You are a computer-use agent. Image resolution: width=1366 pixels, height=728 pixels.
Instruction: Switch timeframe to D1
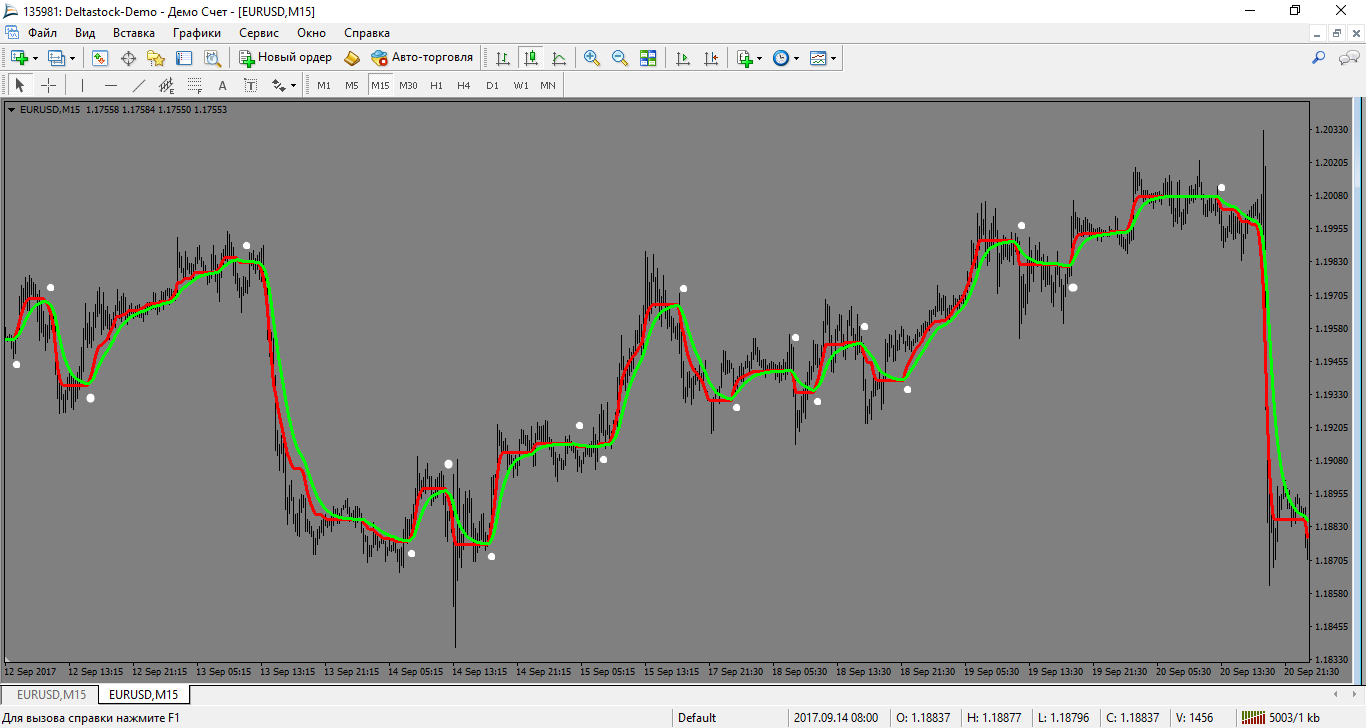[x=492, y=85]
